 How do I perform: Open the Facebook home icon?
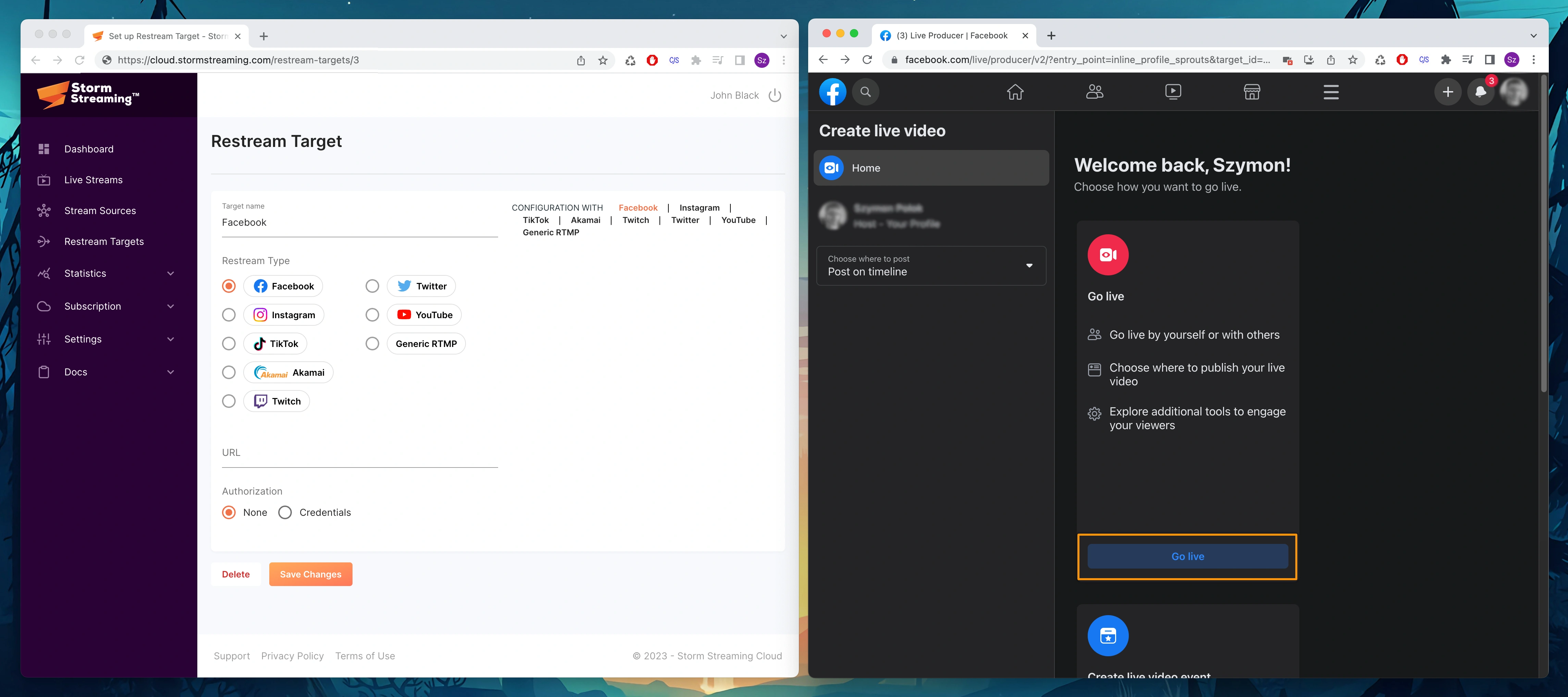tap(1015, 92)
